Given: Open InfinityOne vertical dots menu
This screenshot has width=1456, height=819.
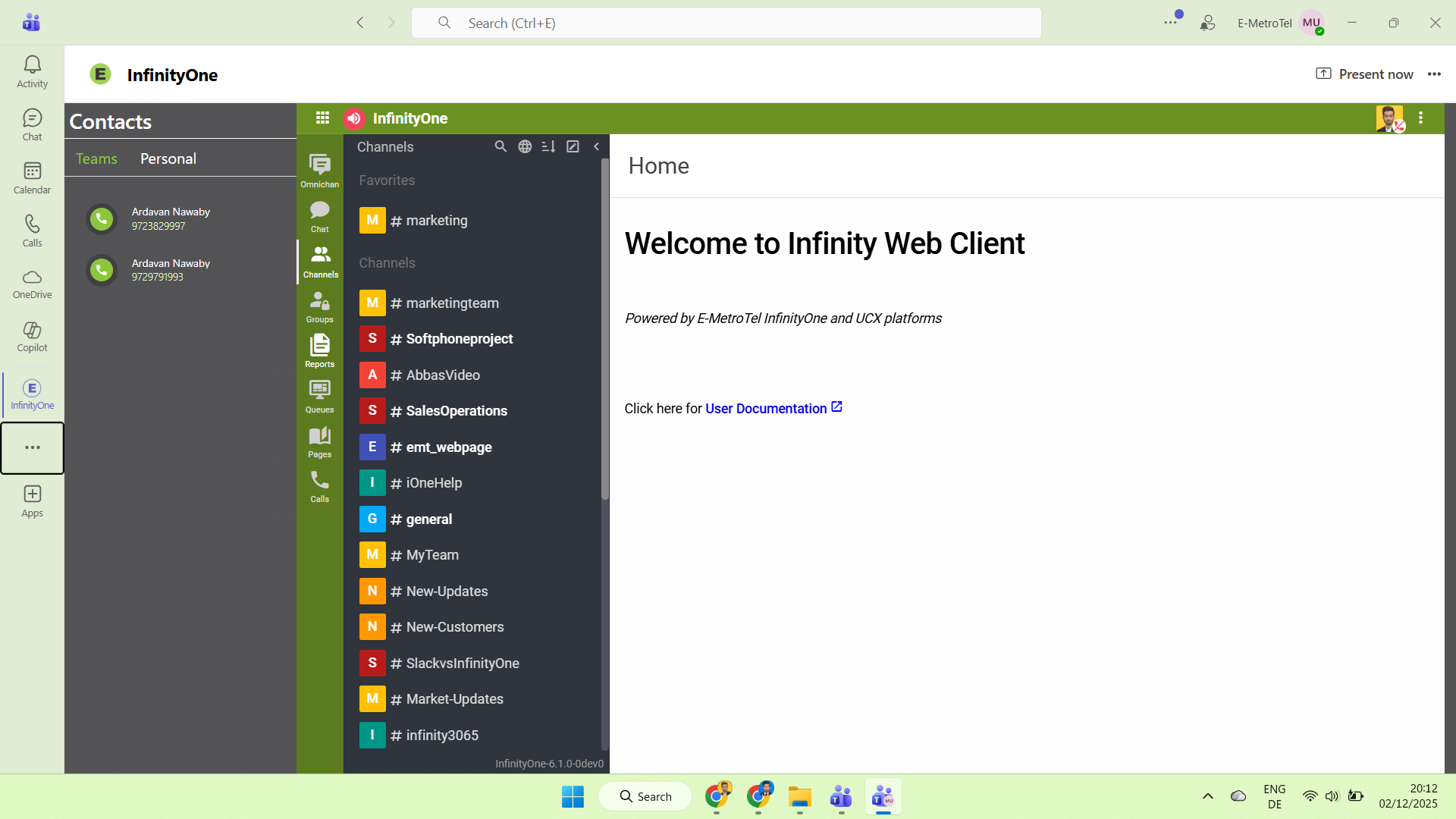Looking at the screenshot, I should tap(1421, 118).
